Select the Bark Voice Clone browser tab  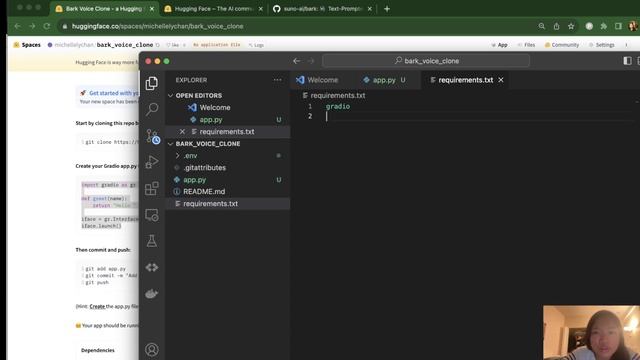[104, 9]
